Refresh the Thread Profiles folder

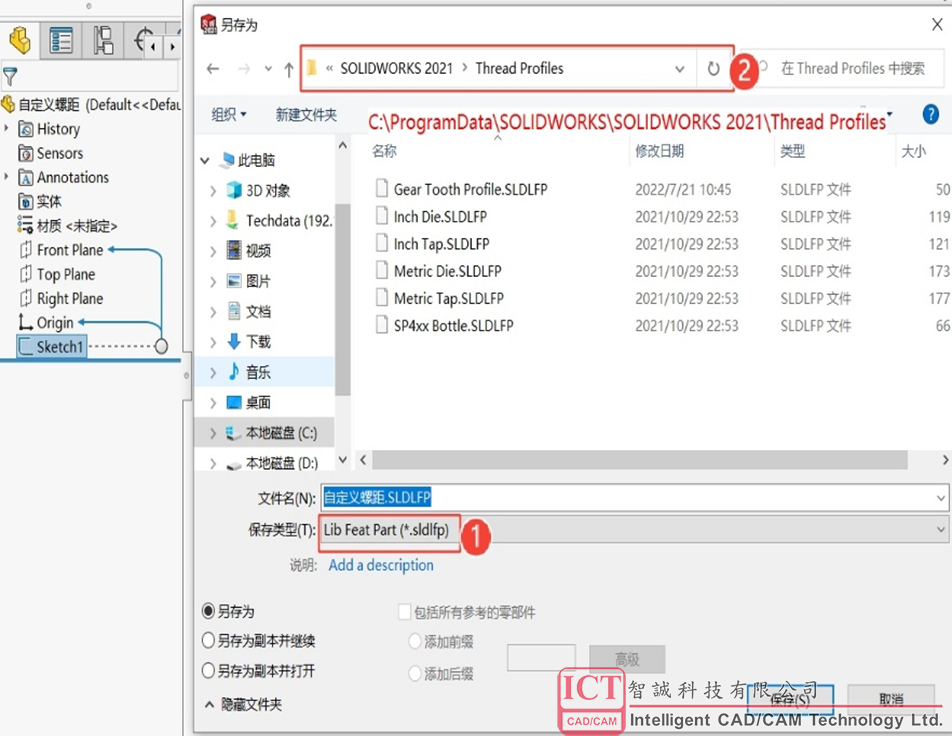713,69
